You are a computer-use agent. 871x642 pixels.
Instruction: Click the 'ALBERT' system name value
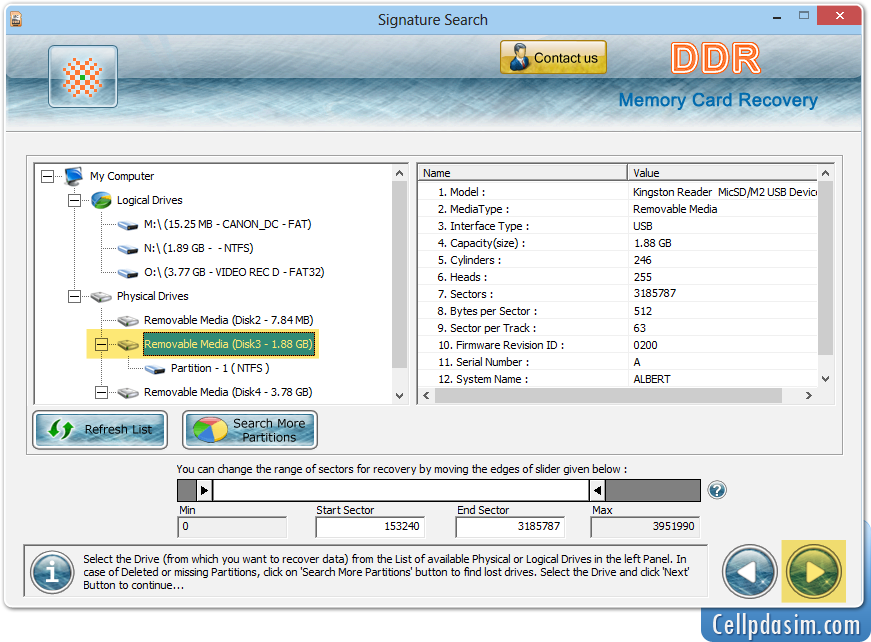[x=652, y=379]
